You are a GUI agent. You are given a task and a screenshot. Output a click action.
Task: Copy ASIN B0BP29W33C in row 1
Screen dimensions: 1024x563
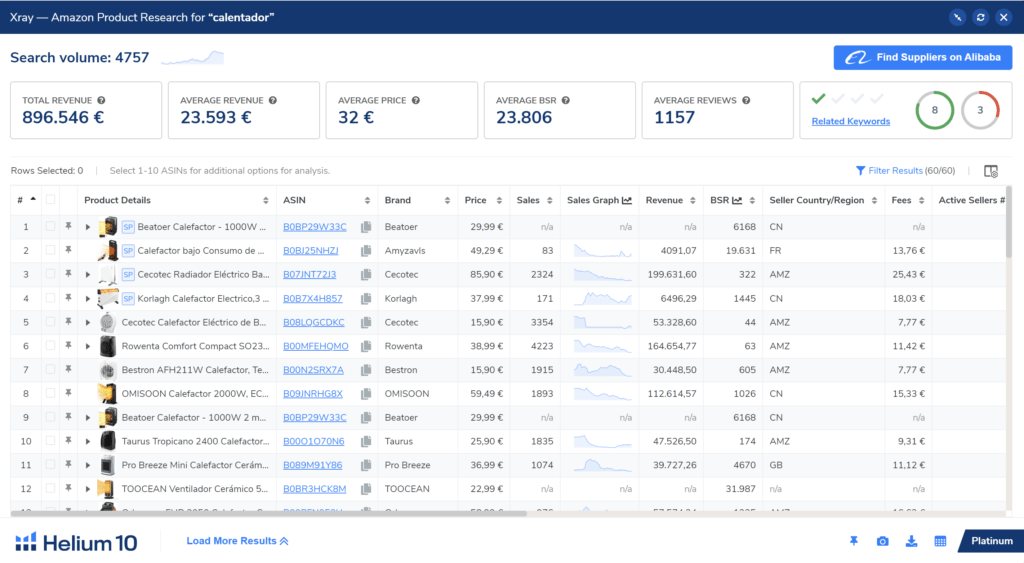coord(366,227)
